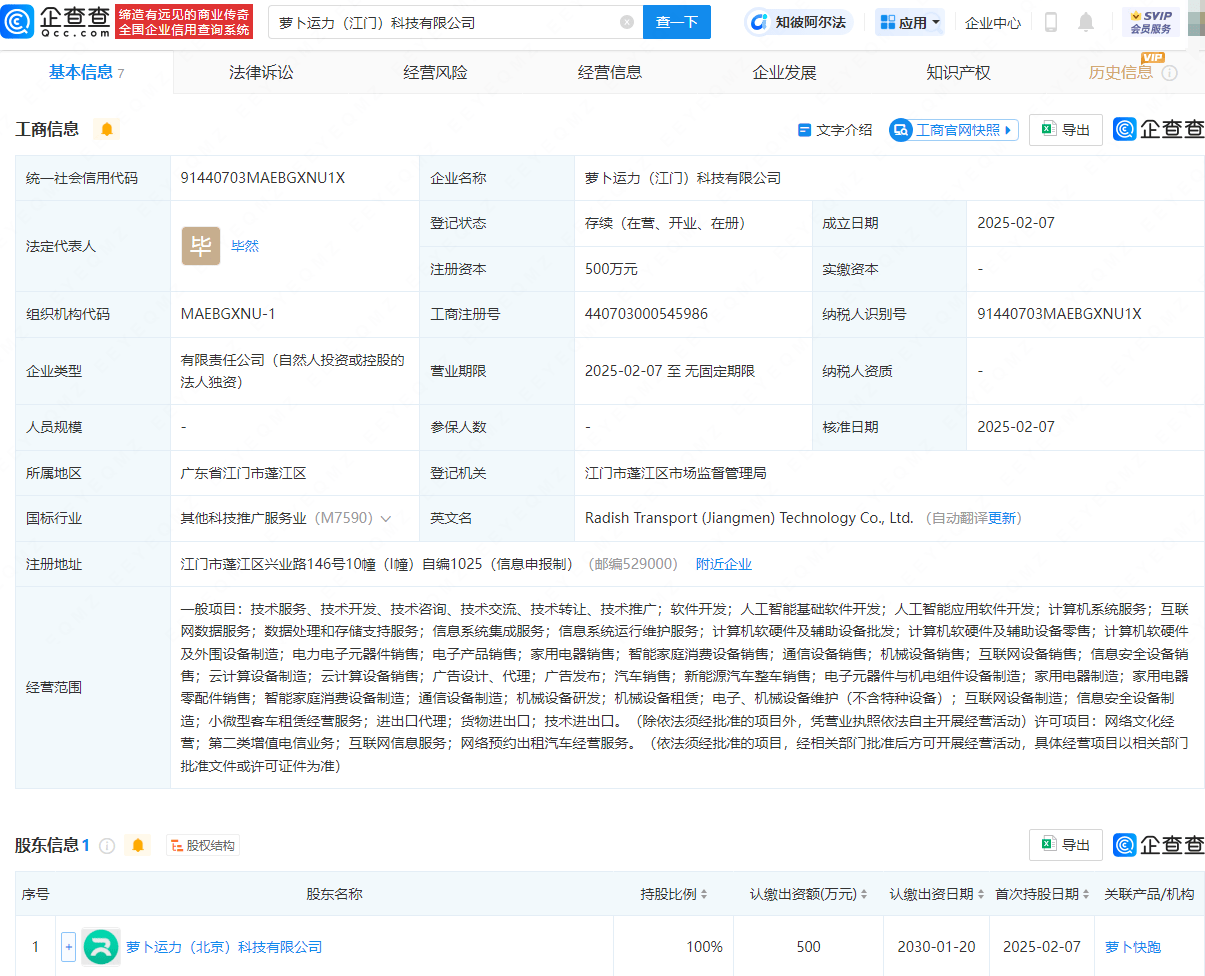Click 文字介绍 button

(835, 130)
